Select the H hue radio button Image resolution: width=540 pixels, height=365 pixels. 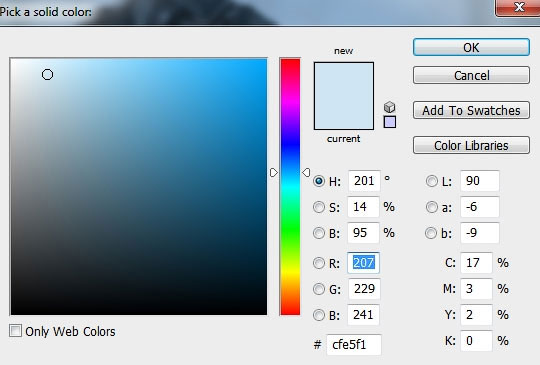pyautogui.click(x=319, y=181)
